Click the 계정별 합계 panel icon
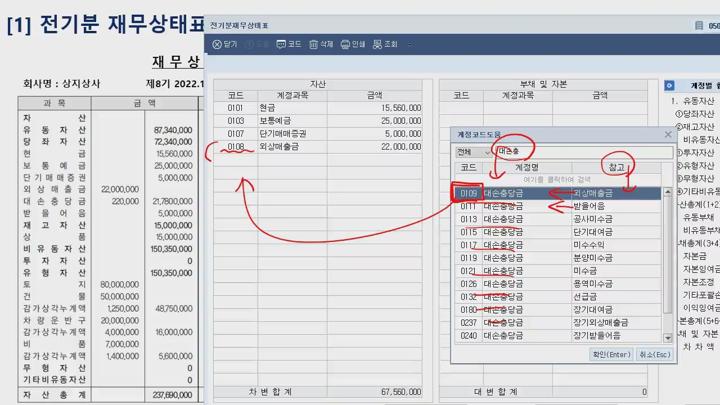This screenshot has width=720, height=405. 669,85
